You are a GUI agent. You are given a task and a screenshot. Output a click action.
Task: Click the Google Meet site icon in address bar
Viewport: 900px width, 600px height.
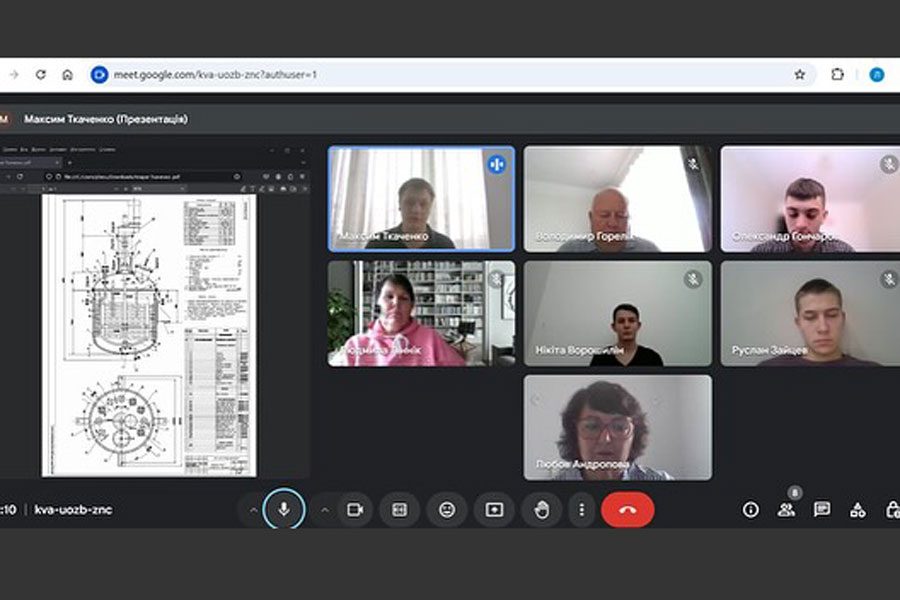pyautogui.click(x=99, y=75)
